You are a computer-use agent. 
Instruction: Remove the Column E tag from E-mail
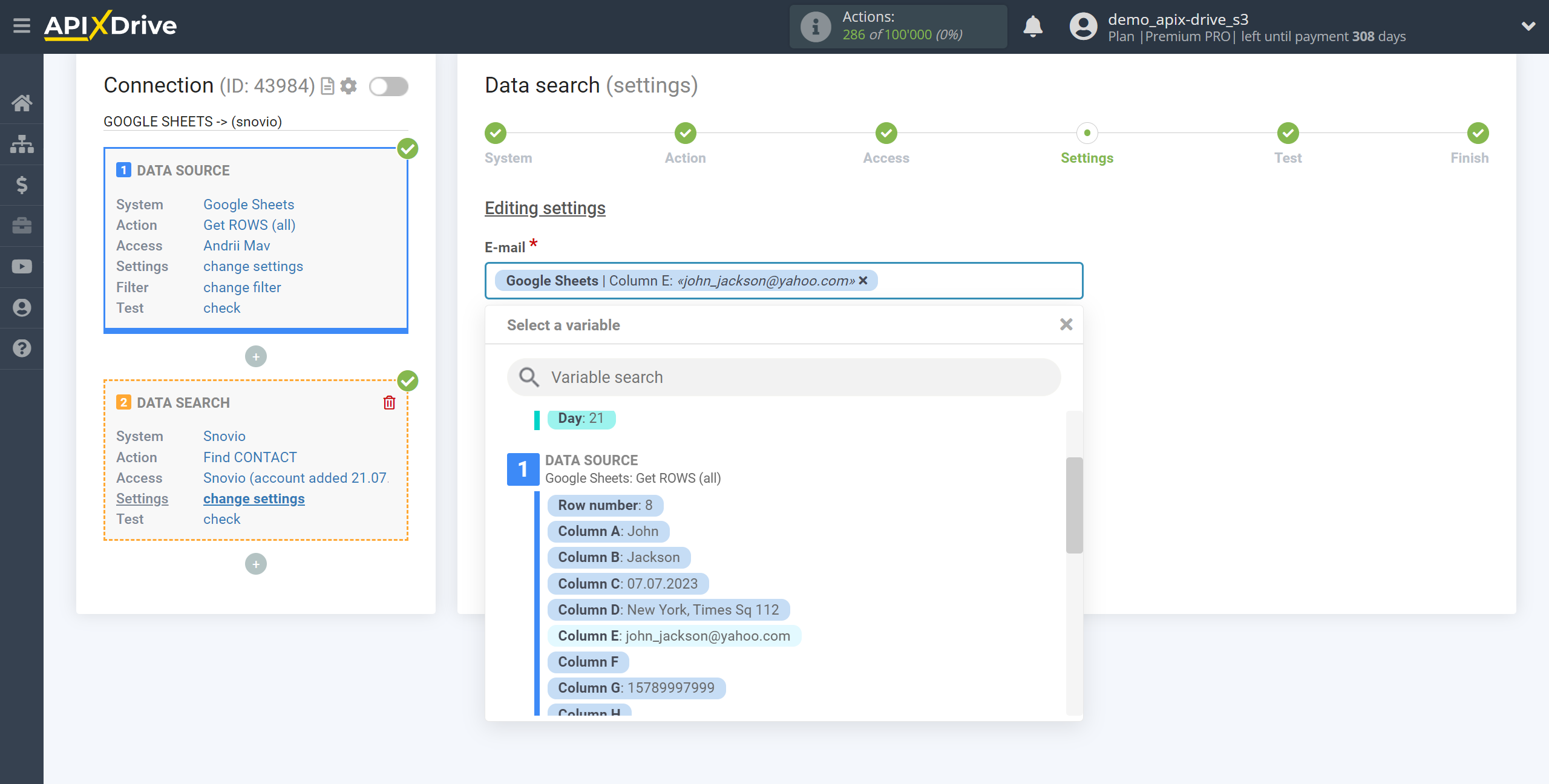click(x=863, y=281)
